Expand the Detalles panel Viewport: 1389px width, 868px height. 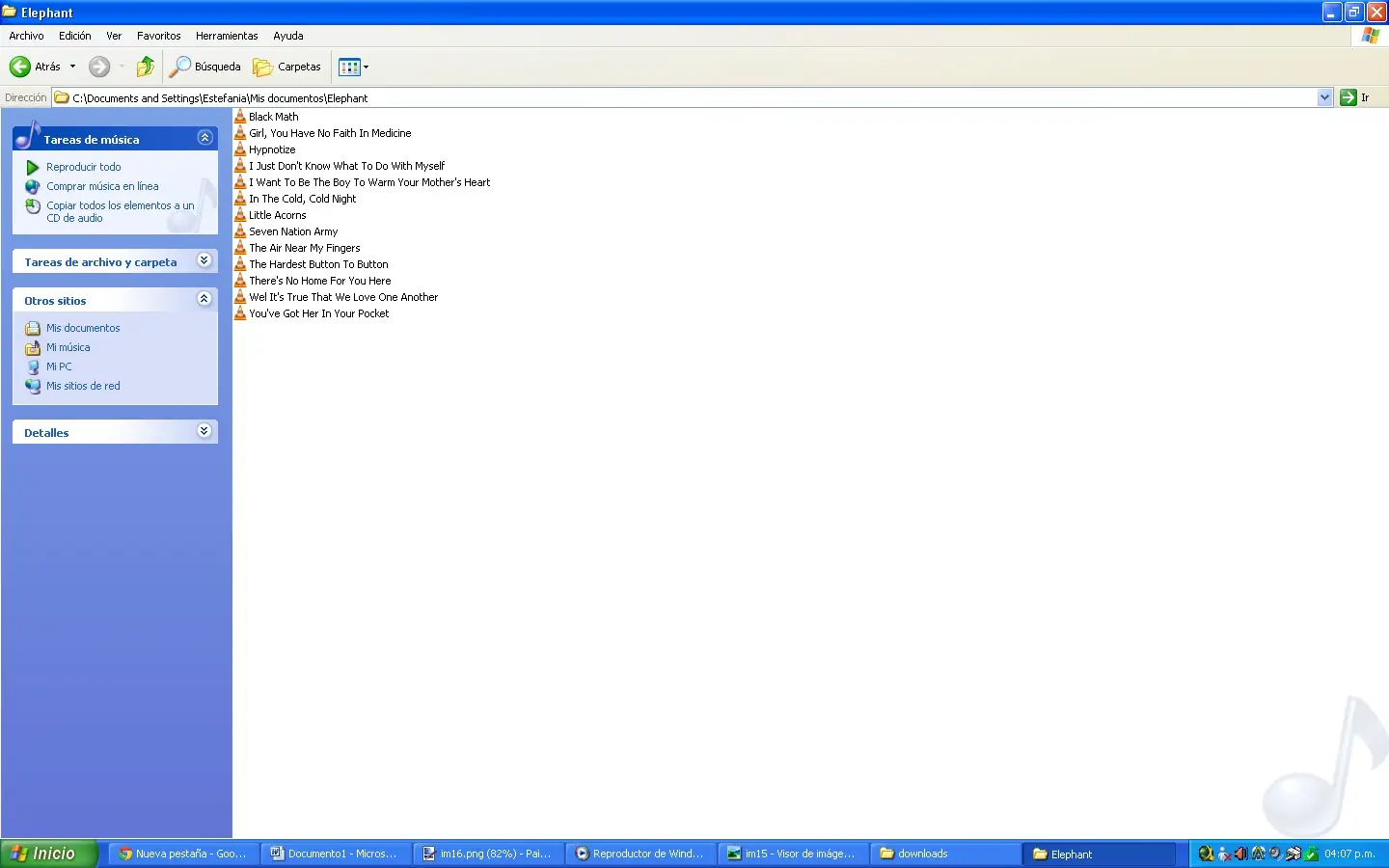204,431
